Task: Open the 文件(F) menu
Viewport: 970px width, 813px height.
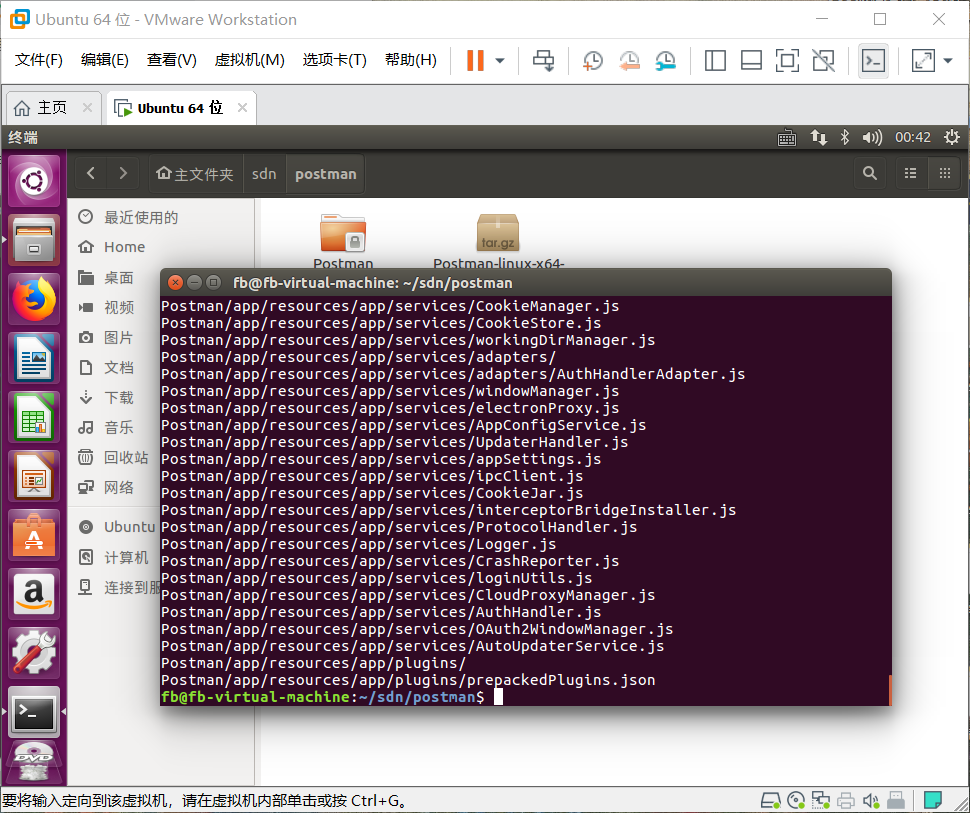Action: 39,60
